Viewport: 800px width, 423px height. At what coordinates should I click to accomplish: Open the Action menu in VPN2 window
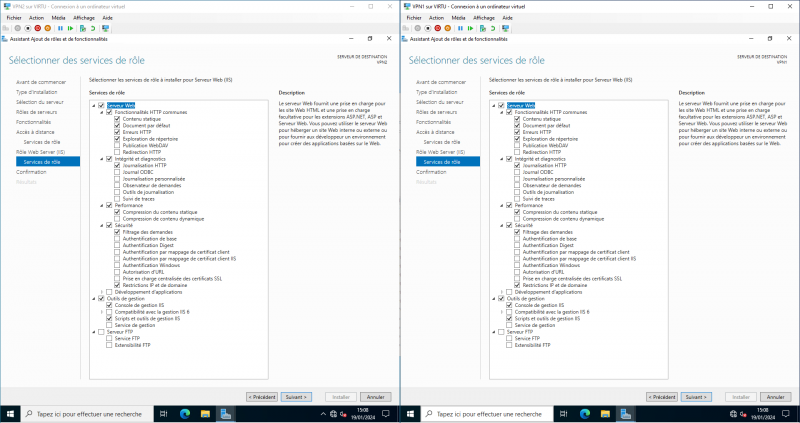[36, 18]
